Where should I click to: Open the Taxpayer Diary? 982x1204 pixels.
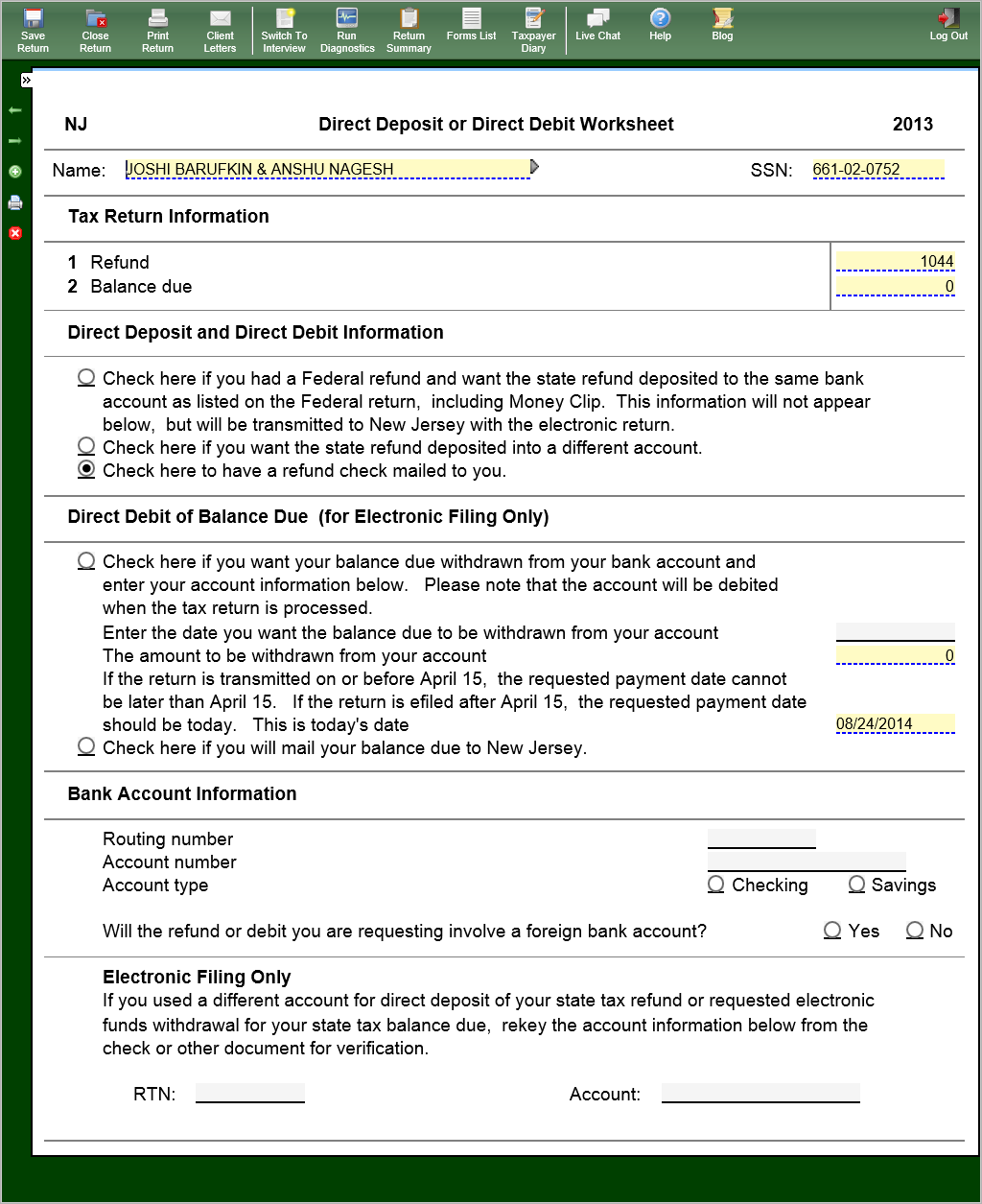tap(533, 30)
